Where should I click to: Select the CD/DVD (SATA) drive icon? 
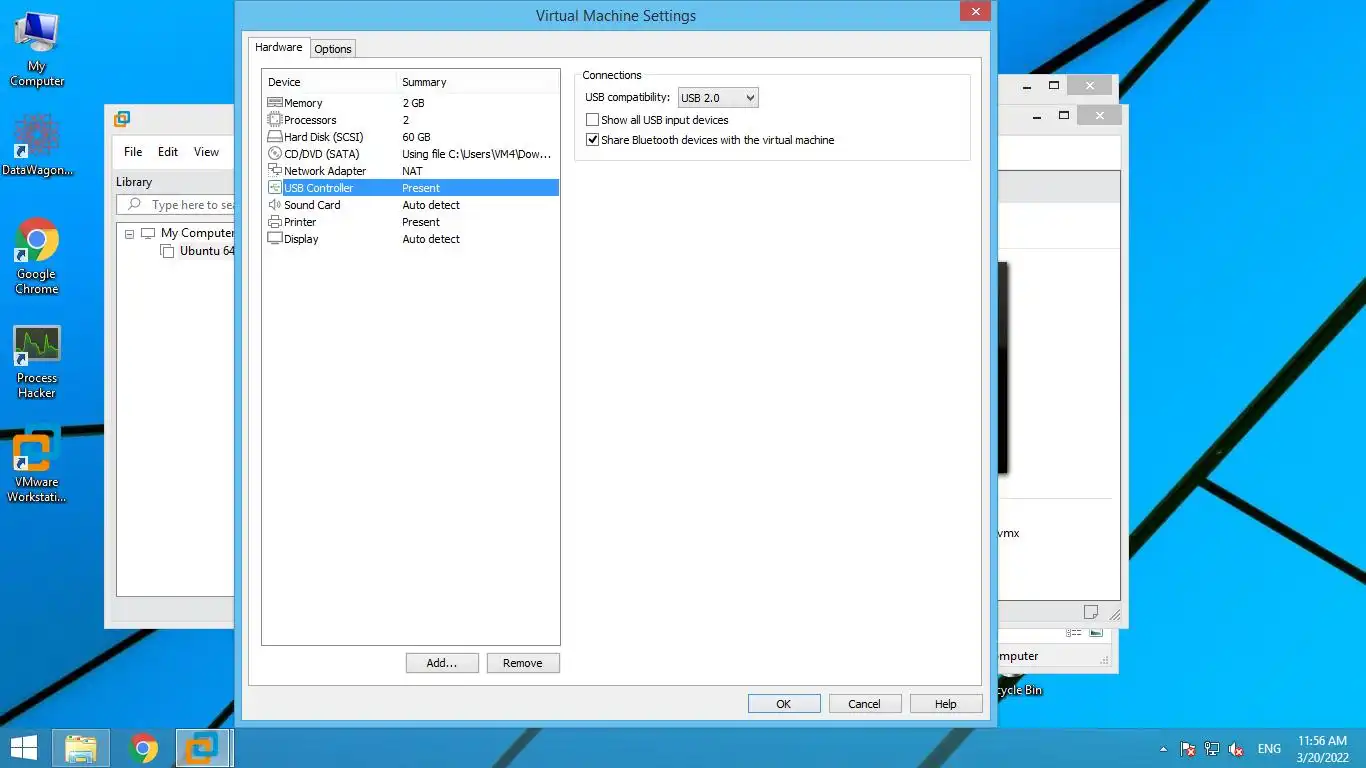pos(275,154)
